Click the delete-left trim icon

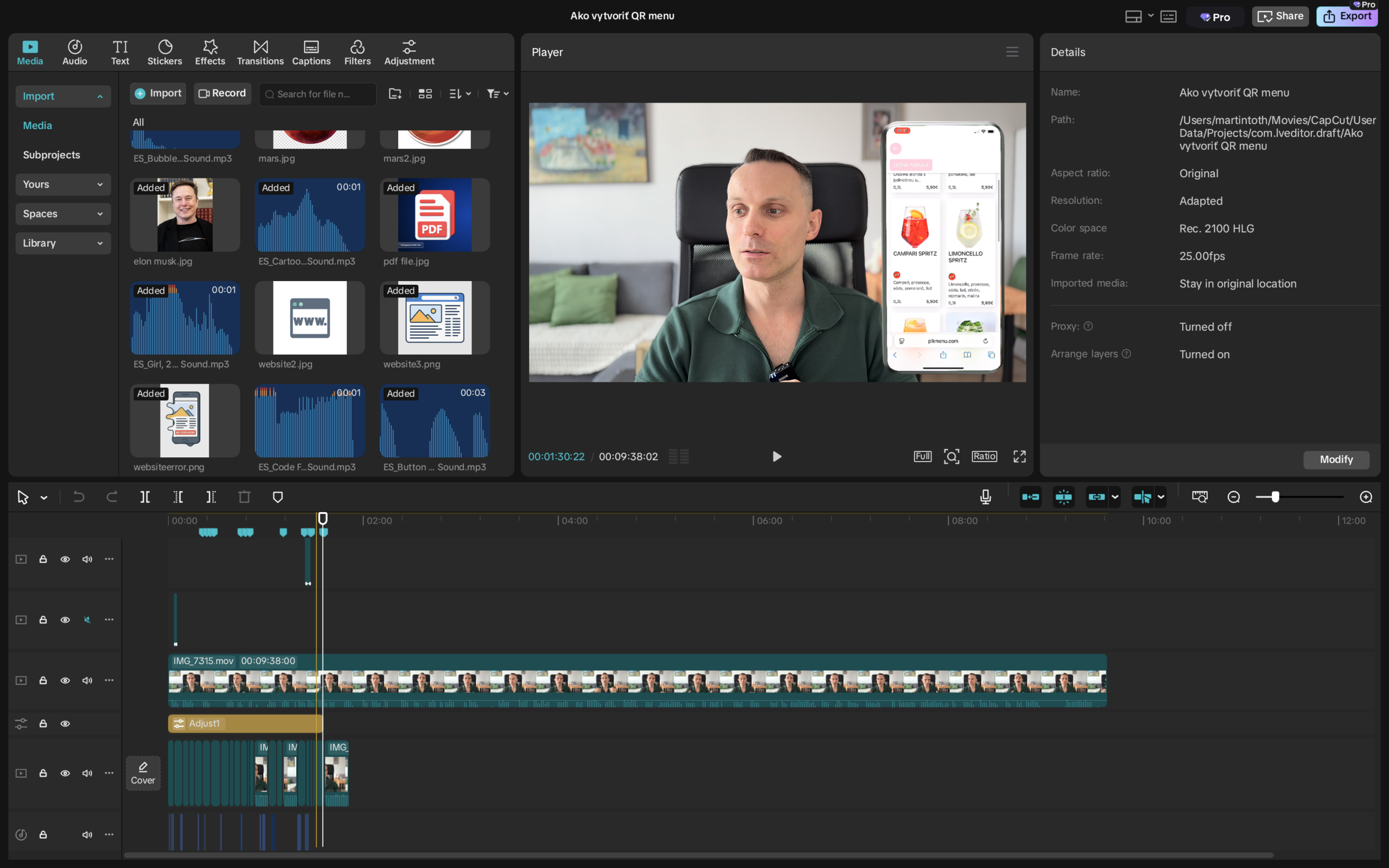tap(178, 497)
